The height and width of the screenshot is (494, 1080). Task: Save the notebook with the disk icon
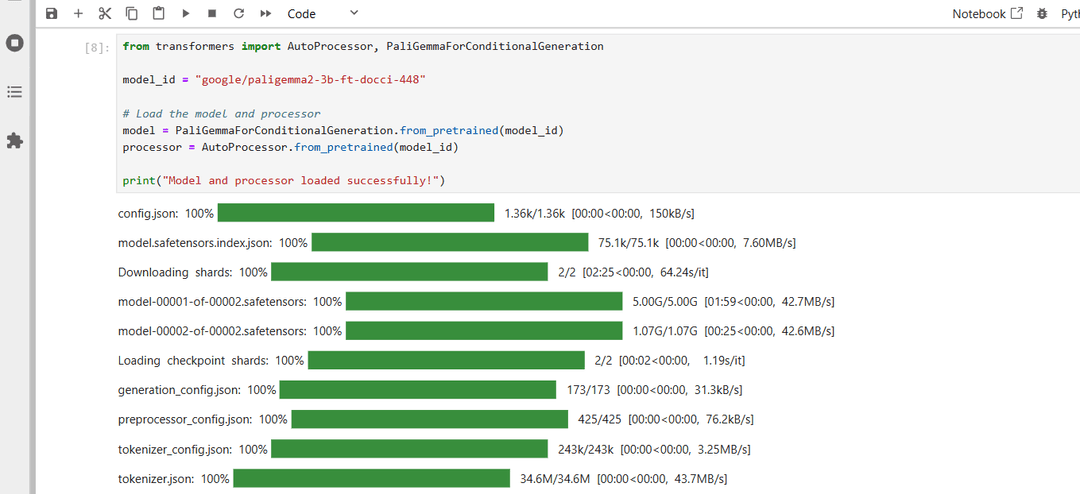(x=52, y=13)
